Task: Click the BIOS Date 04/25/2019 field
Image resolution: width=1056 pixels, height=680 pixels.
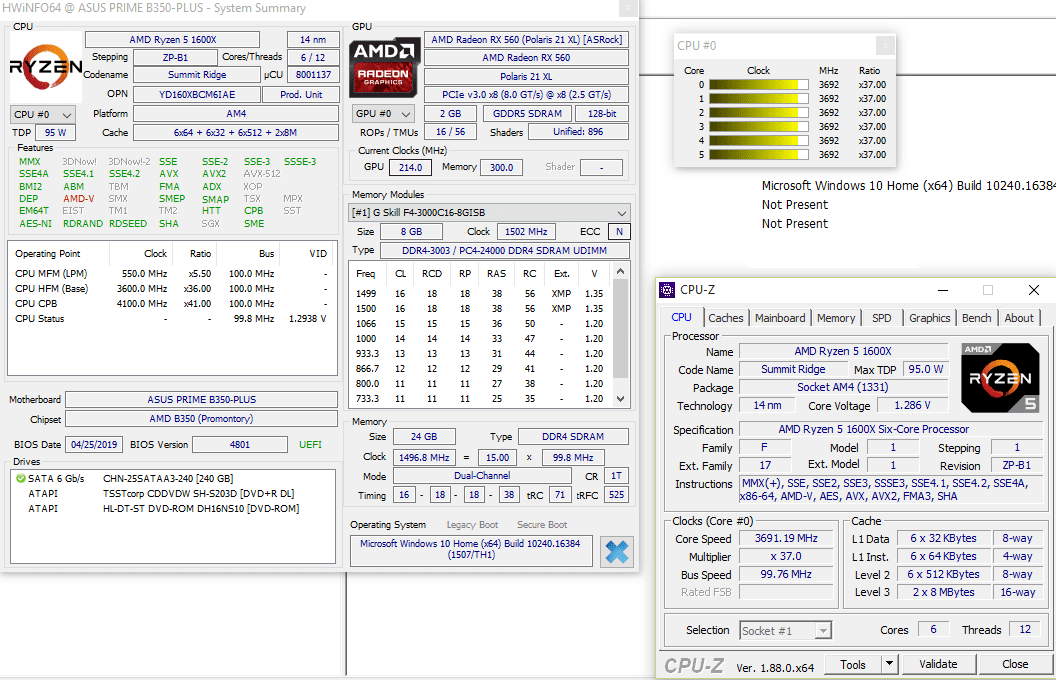Action: tap(94, 445)
